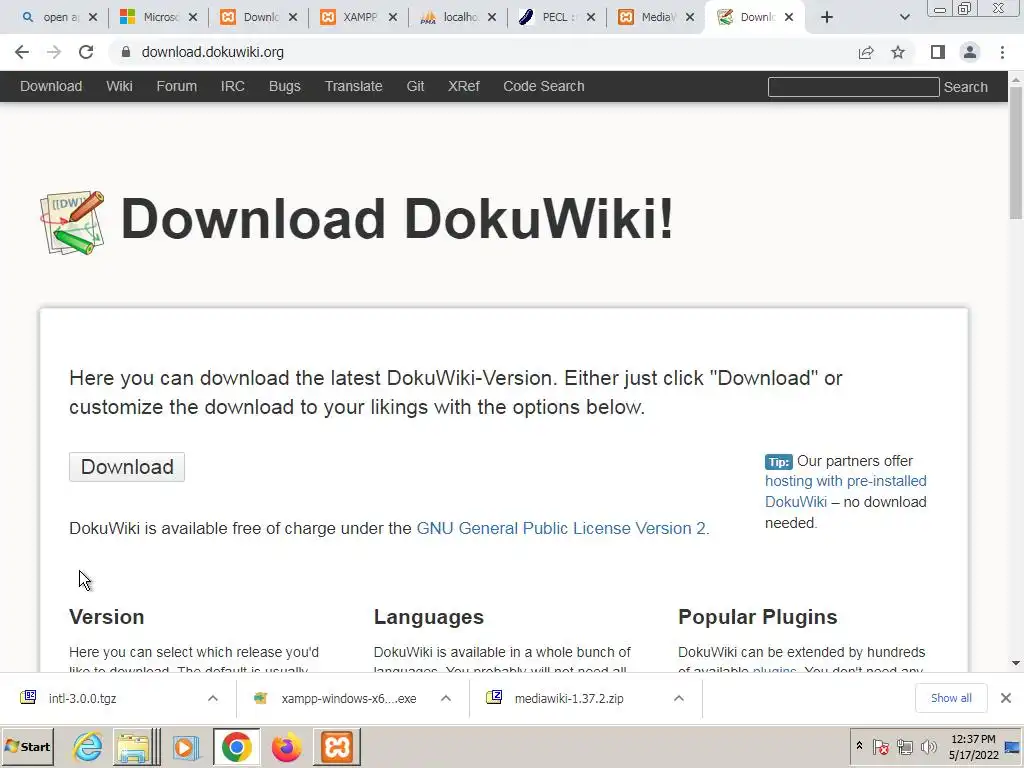Open the Translate nav menu item
The width and height of the screenshot is (1024, 768).
coord(353,86)
